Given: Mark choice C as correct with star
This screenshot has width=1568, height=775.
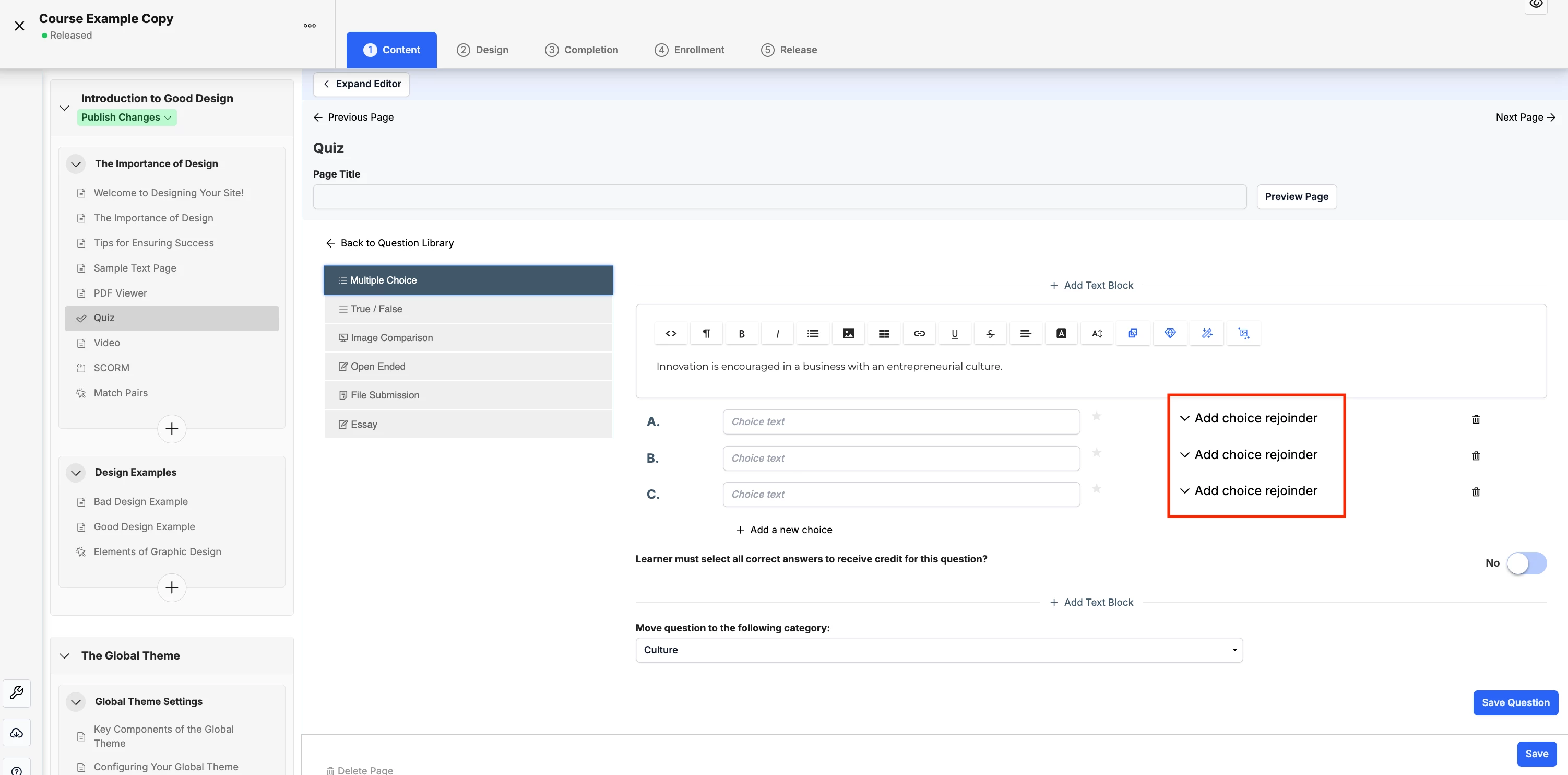Looking at the screenshot, I should point(1096,489).
